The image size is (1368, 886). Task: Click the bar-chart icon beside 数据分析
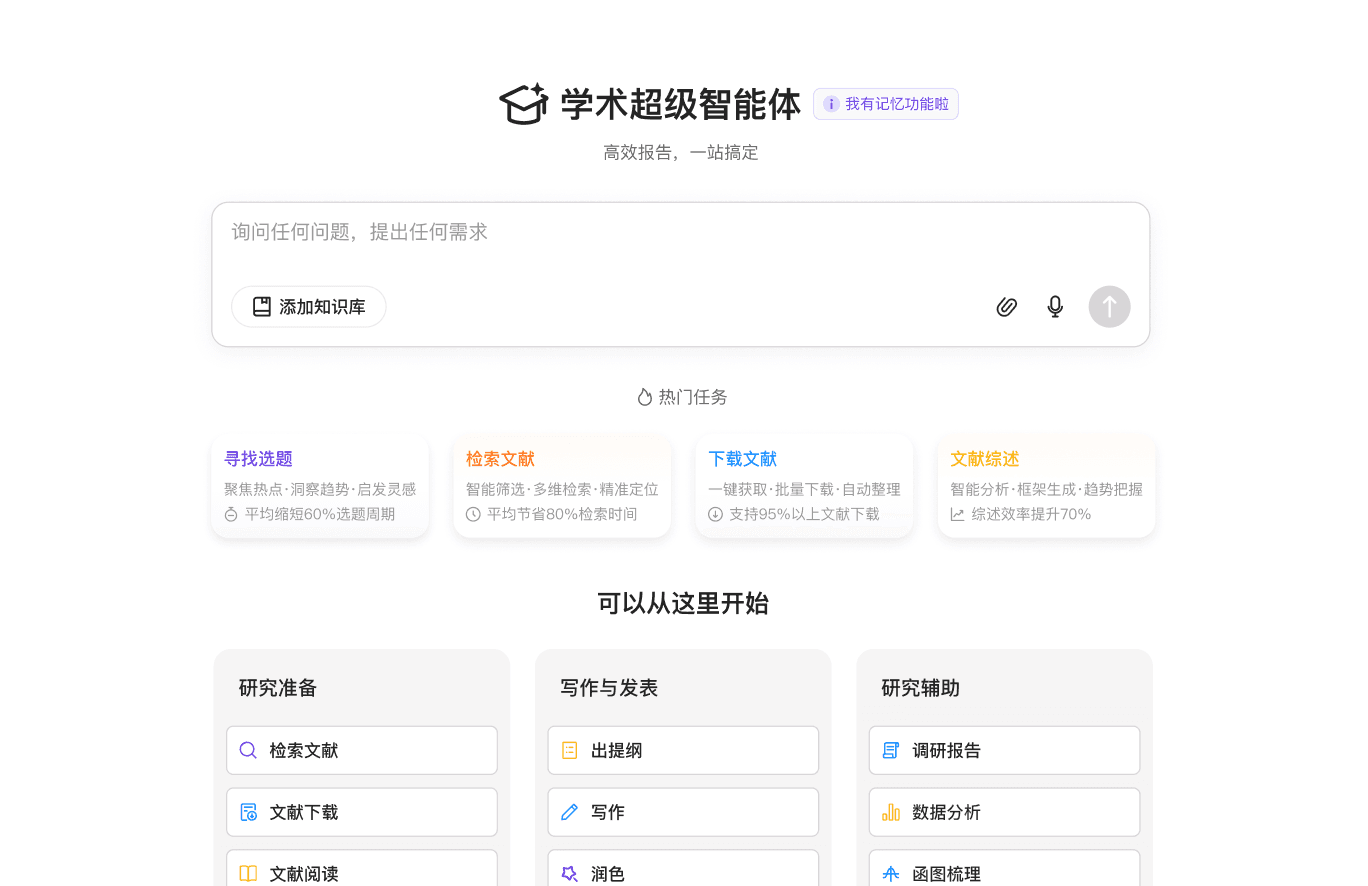(891, 812)
